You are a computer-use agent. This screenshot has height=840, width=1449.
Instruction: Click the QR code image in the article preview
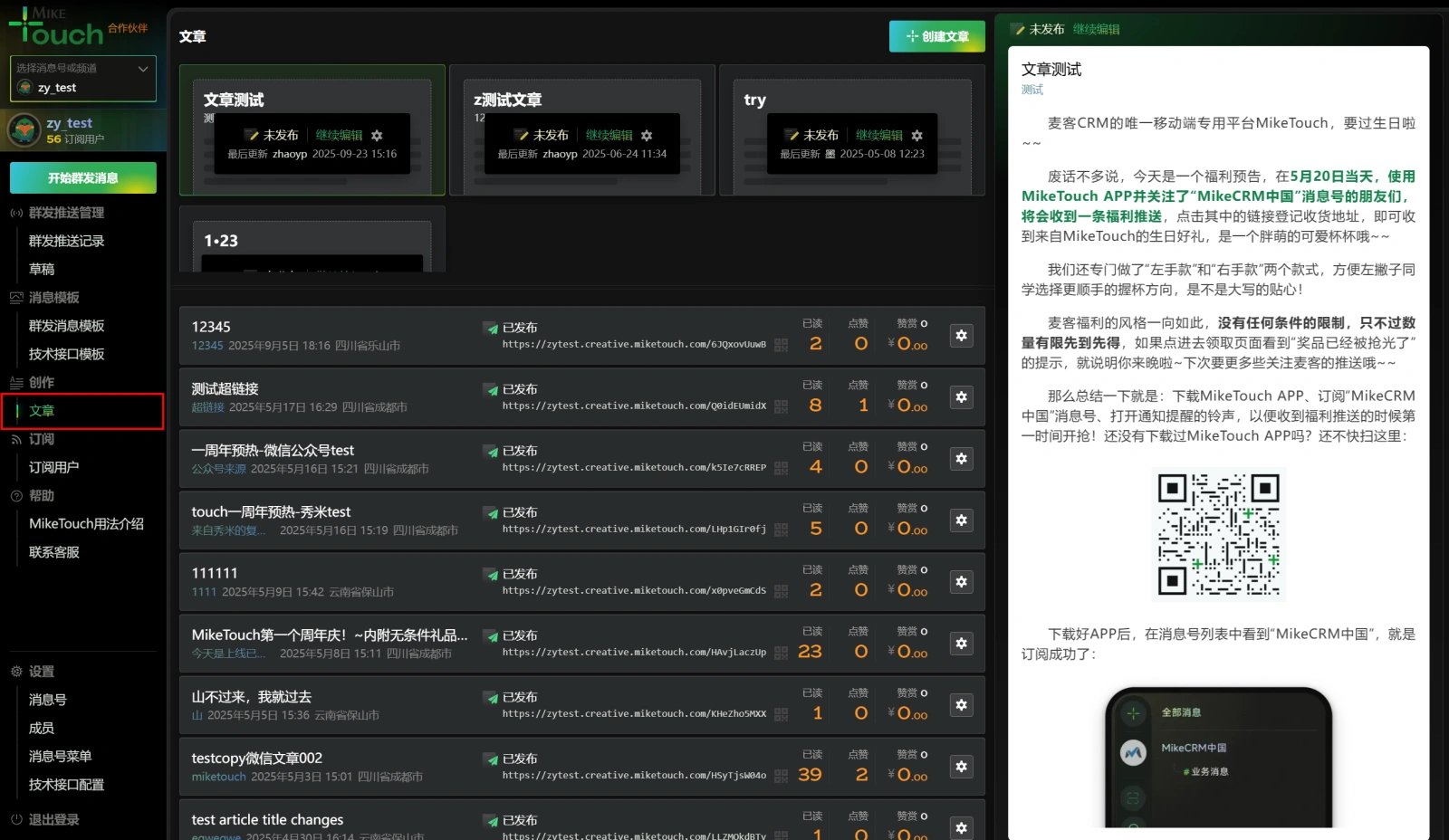click(1218, 534)
